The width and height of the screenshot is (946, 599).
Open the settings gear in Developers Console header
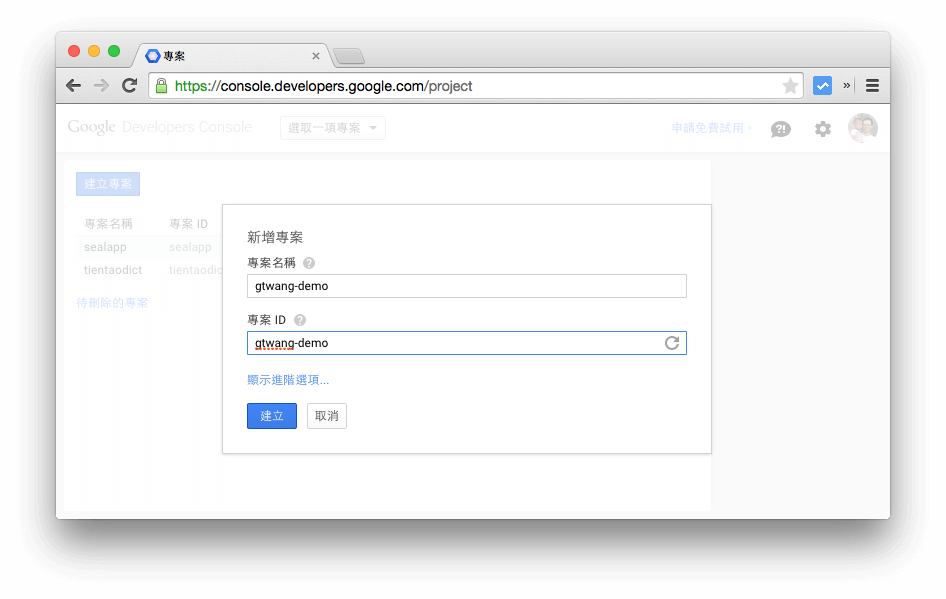822,128
